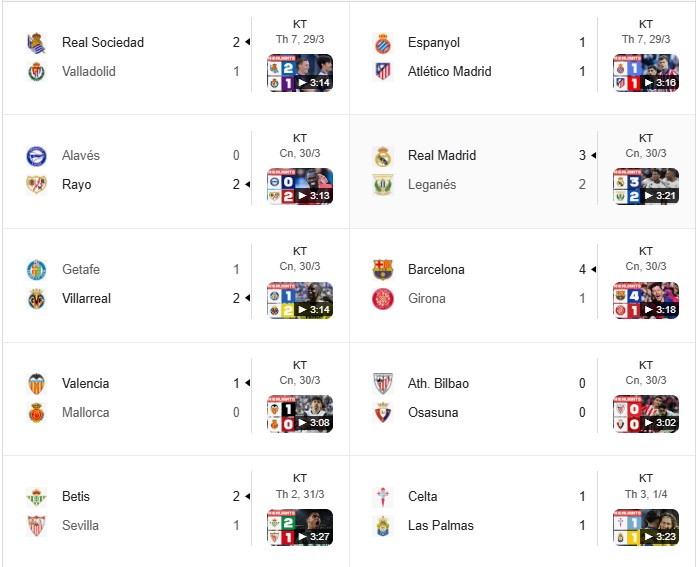The image size is (698, 567).
Task: Open the Espanyol team name link
Action: pyautogui.click(x=434, y=43)
